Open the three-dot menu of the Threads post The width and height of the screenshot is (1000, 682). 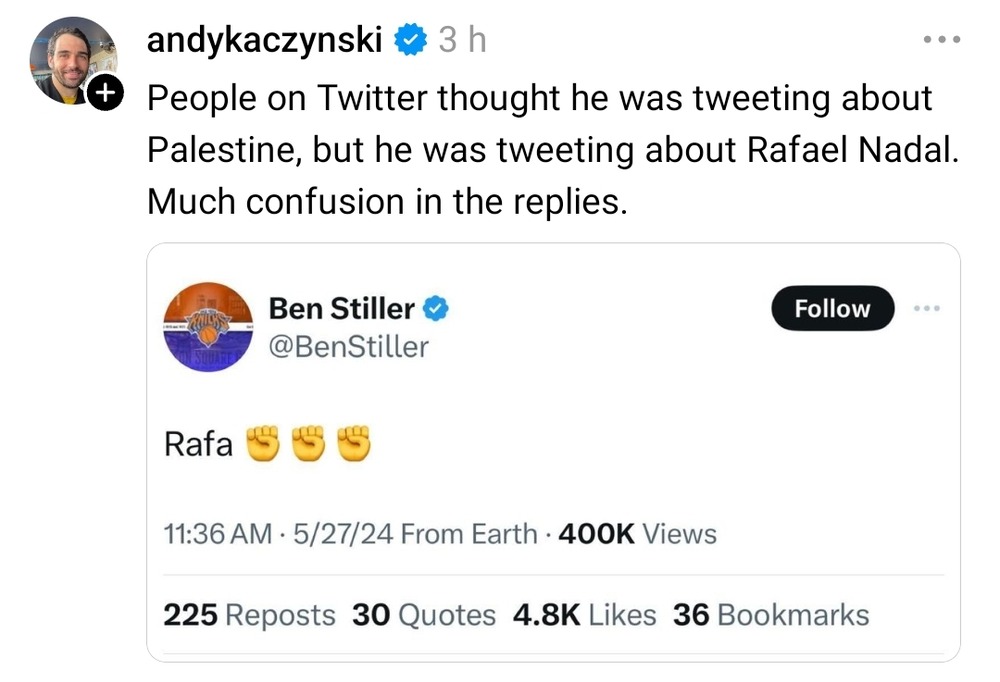pos(941,40)
